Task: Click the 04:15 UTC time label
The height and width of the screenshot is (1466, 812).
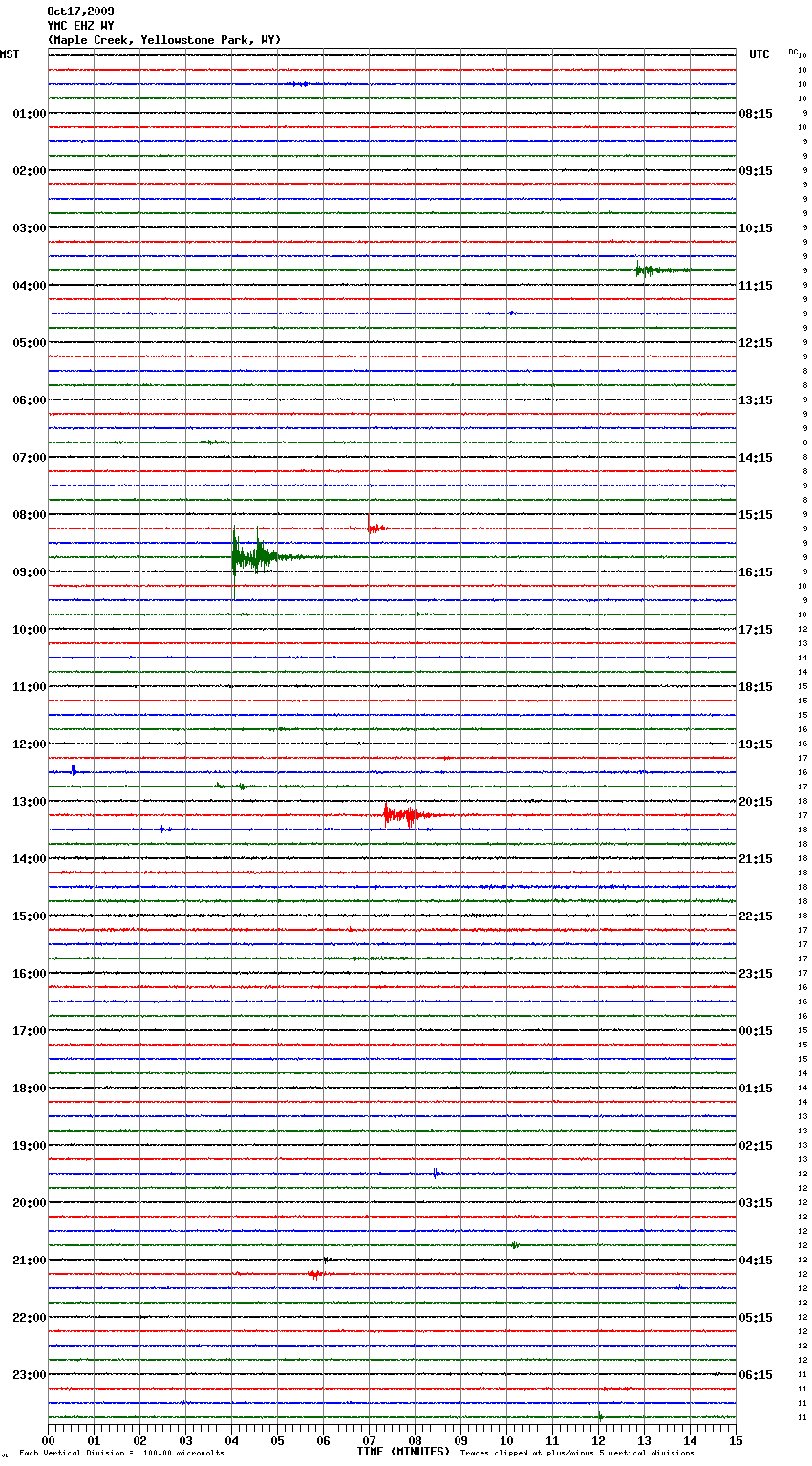Action: coord(756,1261)
